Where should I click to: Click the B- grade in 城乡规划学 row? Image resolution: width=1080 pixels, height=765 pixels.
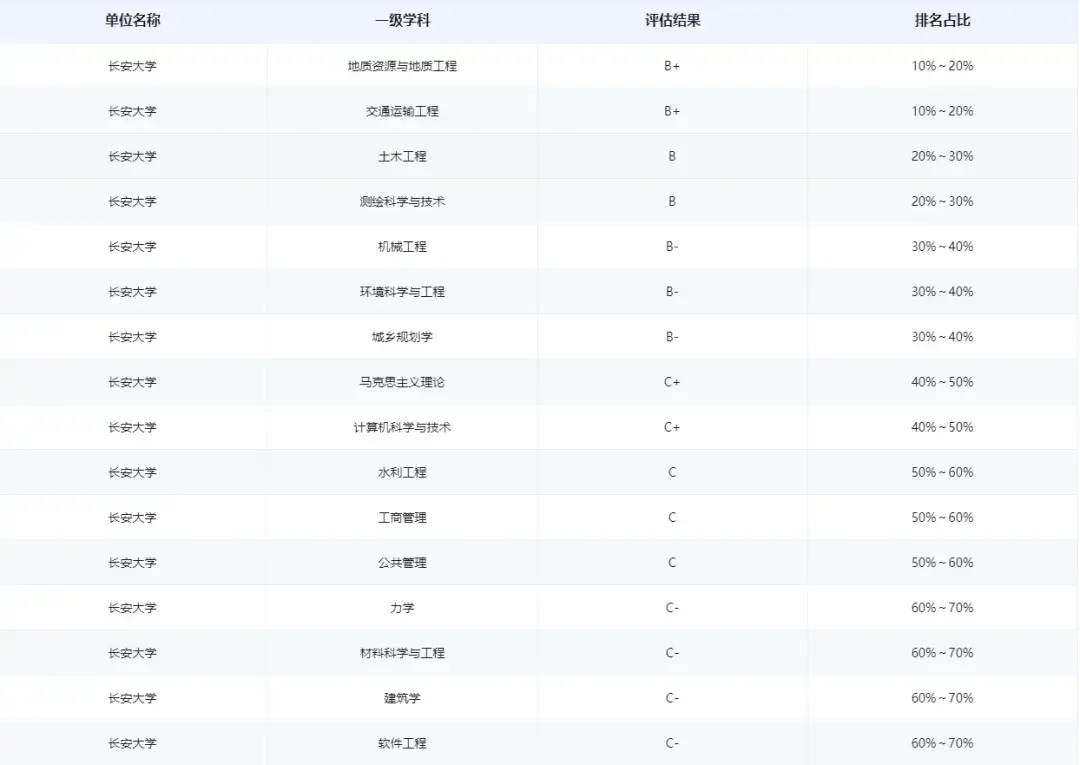pyautogui.click(x=672, y=337)
